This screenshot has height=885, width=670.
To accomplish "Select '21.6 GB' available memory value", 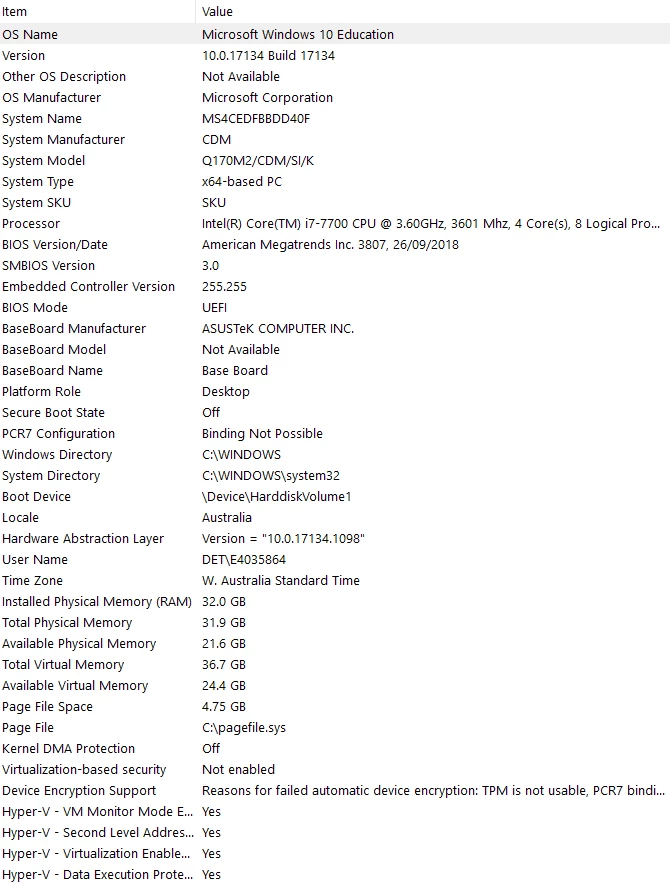I will pyautogui.click(x=224, y=643).
